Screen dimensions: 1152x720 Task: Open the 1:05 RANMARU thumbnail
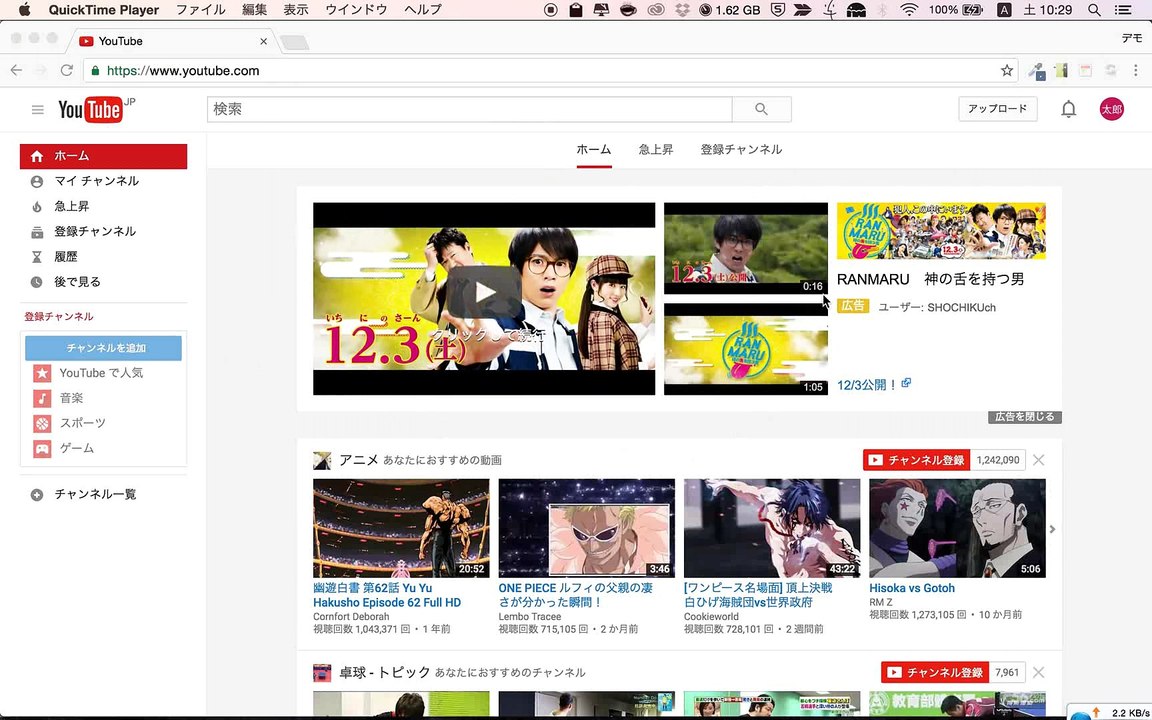point(746,350)
